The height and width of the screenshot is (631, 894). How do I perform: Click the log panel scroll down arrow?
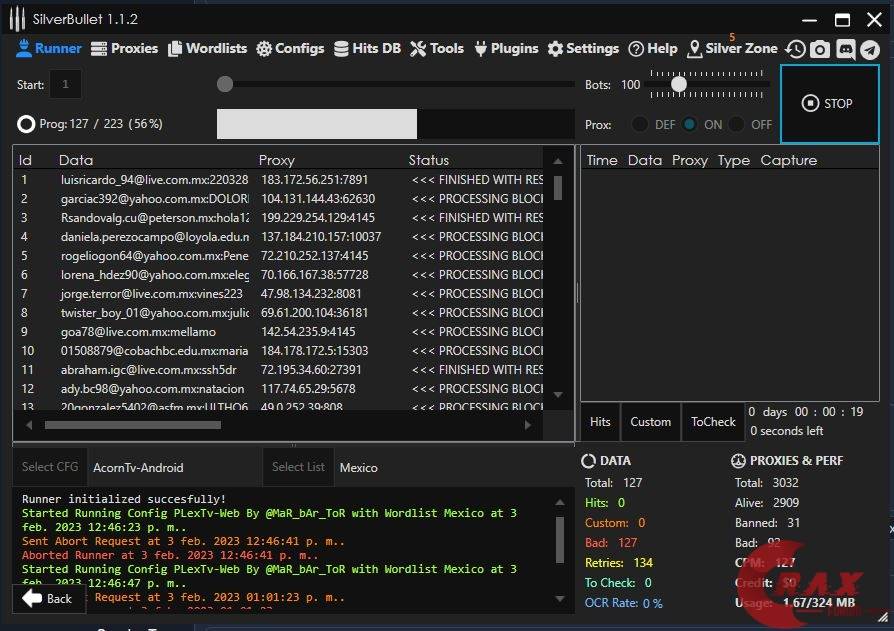[560, 599]
